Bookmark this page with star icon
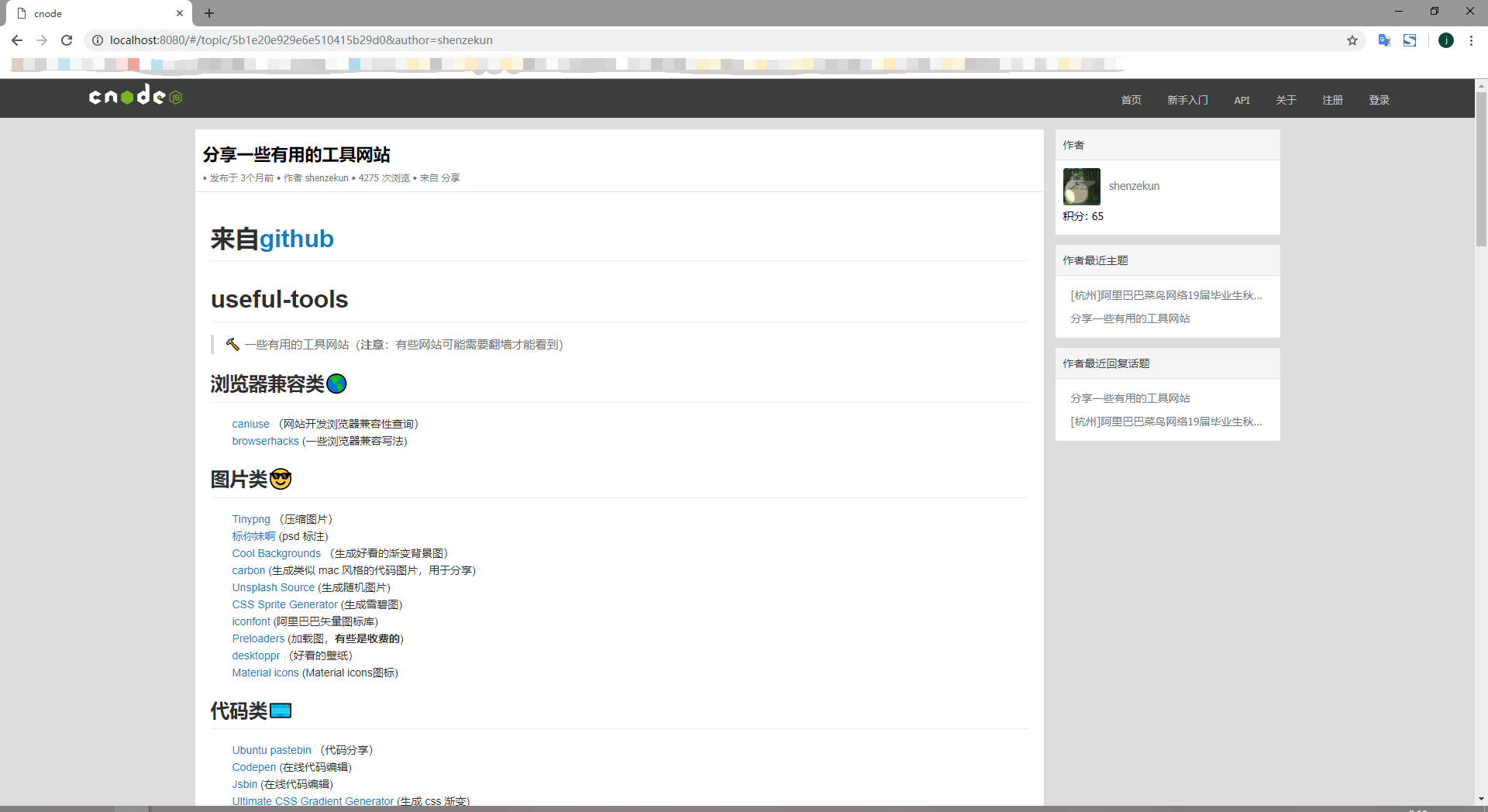 click(1352, 40)
